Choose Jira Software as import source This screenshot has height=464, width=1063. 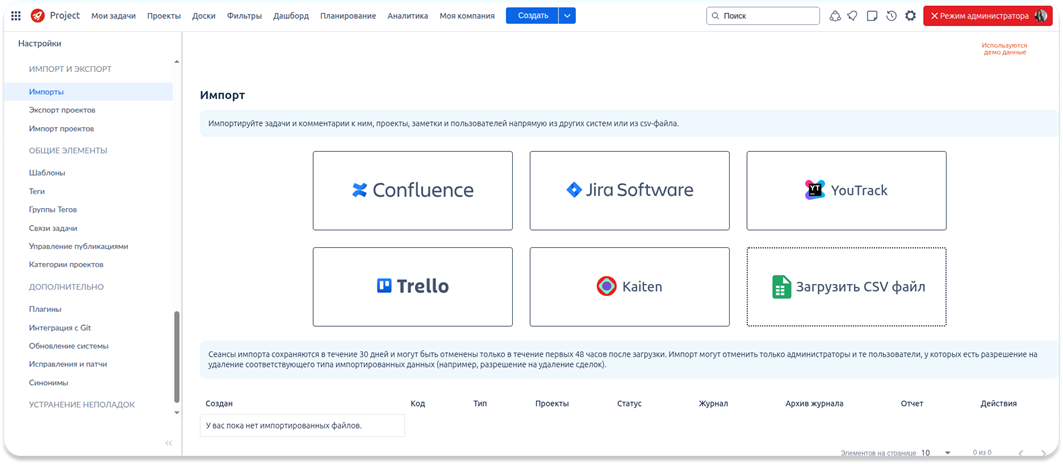tap(629, 191)
